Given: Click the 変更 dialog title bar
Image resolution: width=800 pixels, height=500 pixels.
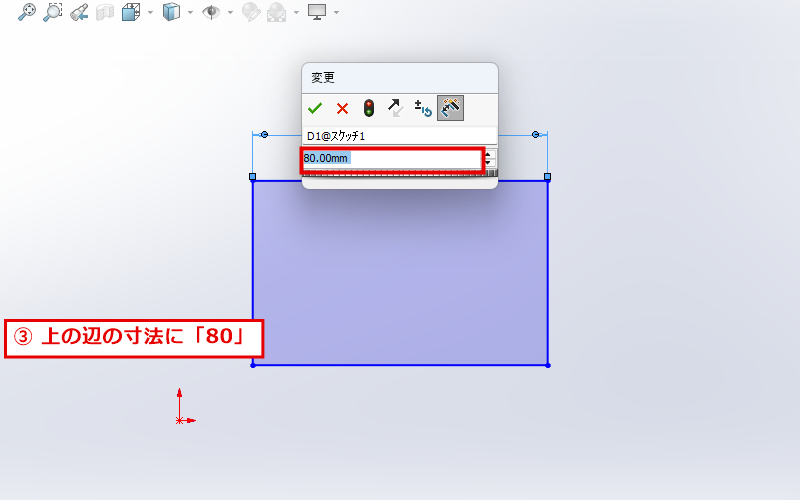Looking at the screenshot, I should pos(399,78).
